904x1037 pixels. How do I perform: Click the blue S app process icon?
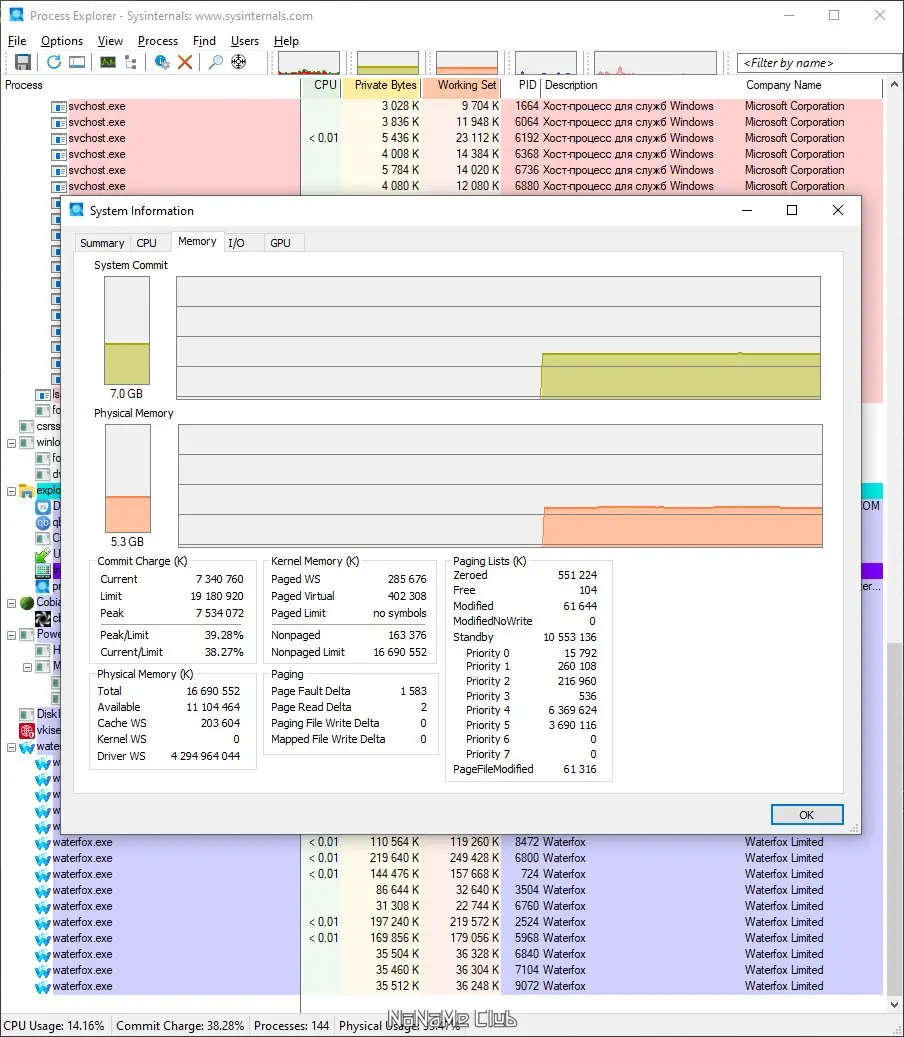[43, 507]
